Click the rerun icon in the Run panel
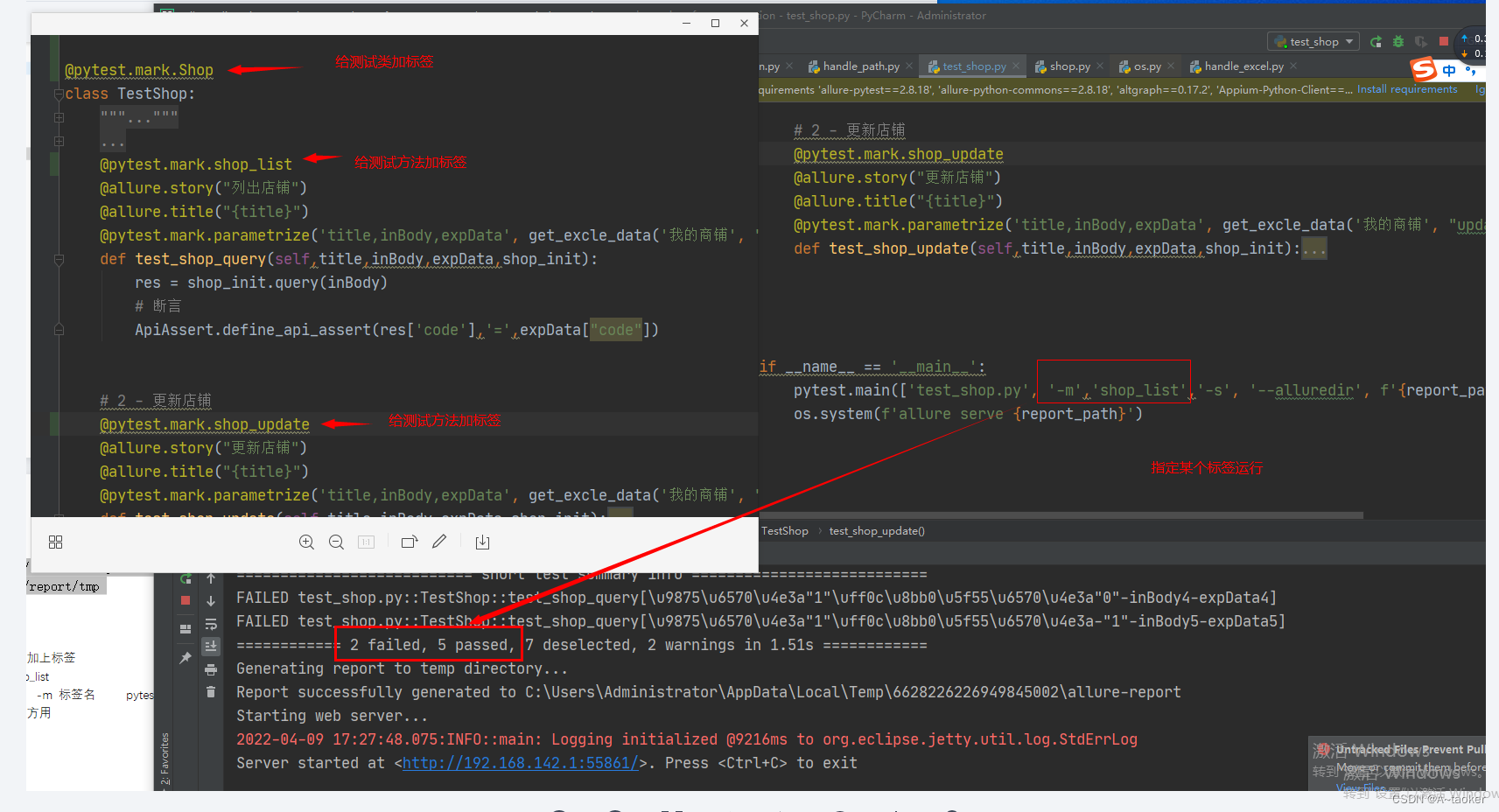 [x=186, y=578]
